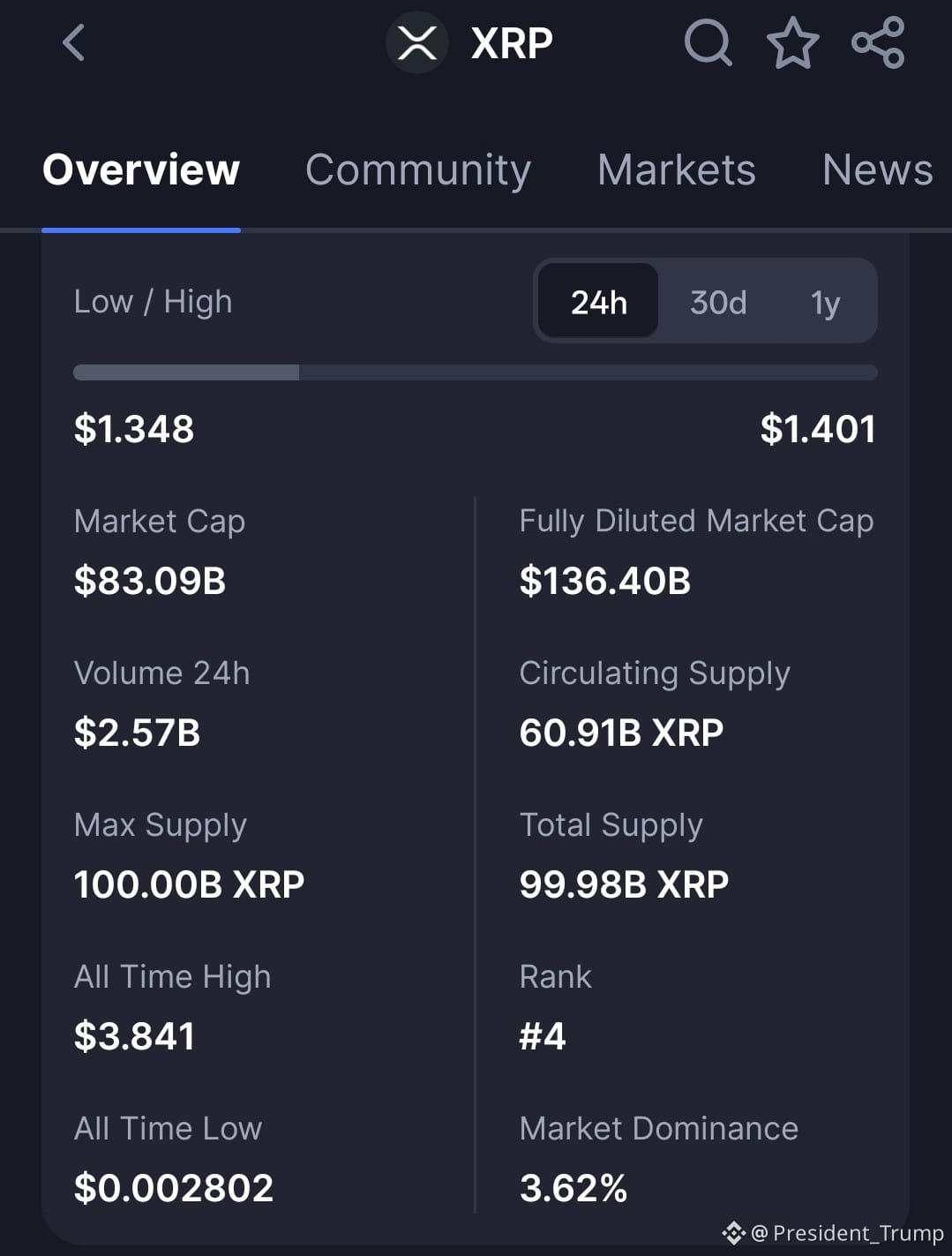The width and height of the screenshot is (952, 1256).
Task: Tap the XRP title text
Action: coord(512,42)
